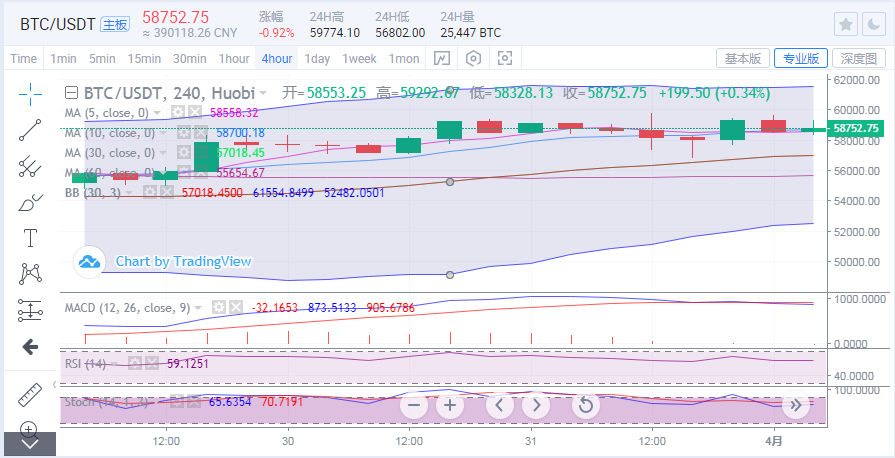Zoom out chart with minus button
The height and width of the screenshot is (458, 895).
(x=414, y=405)
